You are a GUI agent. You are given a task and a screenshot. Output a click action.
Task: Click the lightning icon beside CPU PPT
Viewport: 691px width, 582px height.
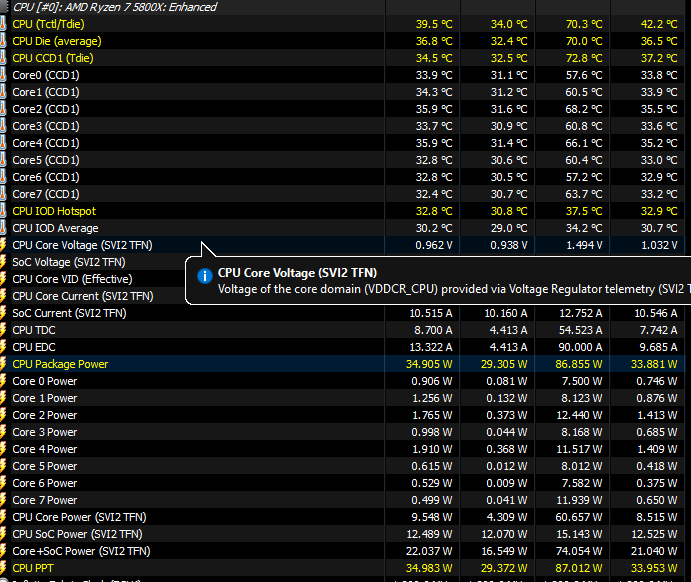coord(3,568)
